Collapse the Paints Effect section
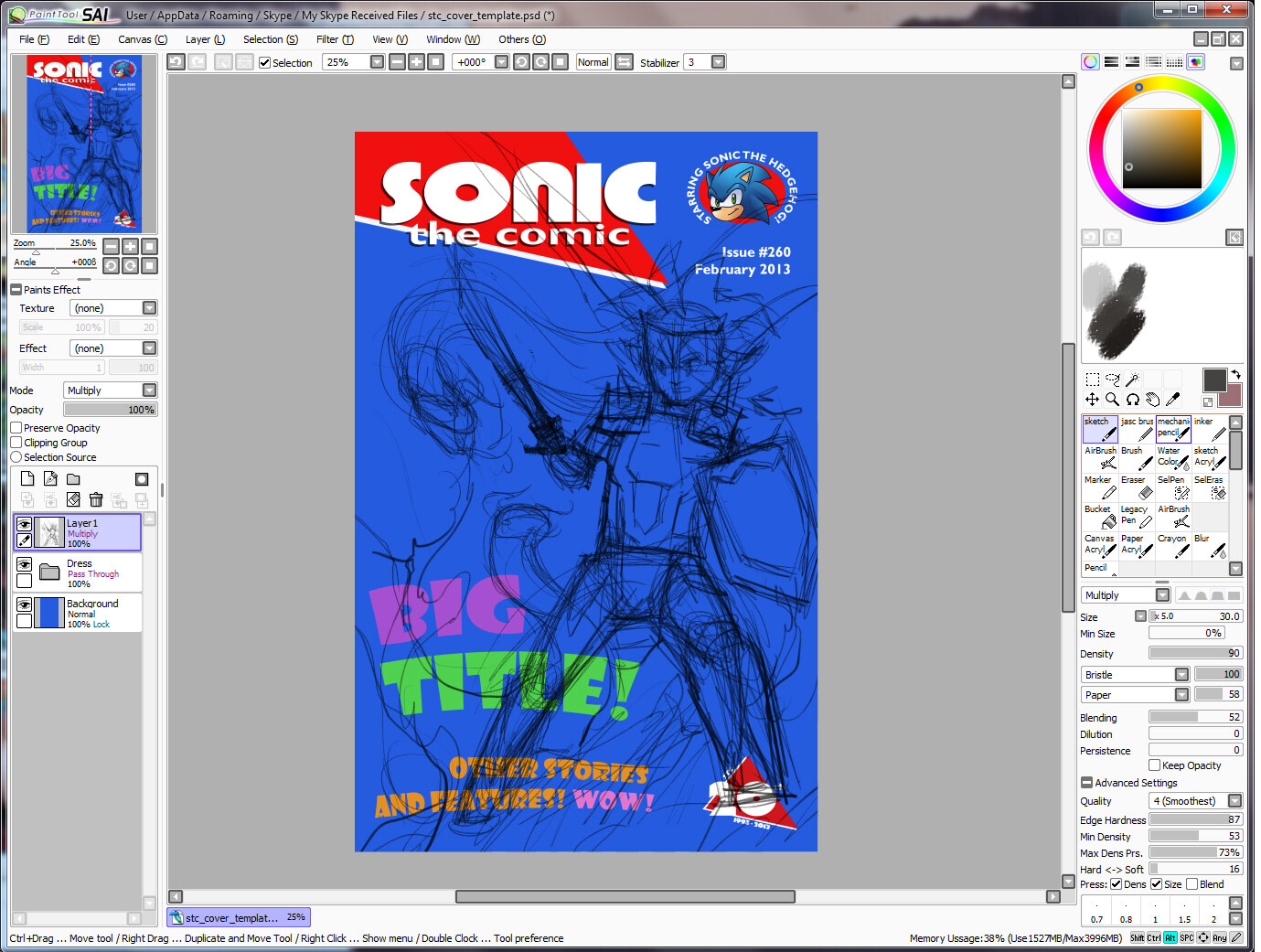 pyautogui.click(x=16, y=290)
